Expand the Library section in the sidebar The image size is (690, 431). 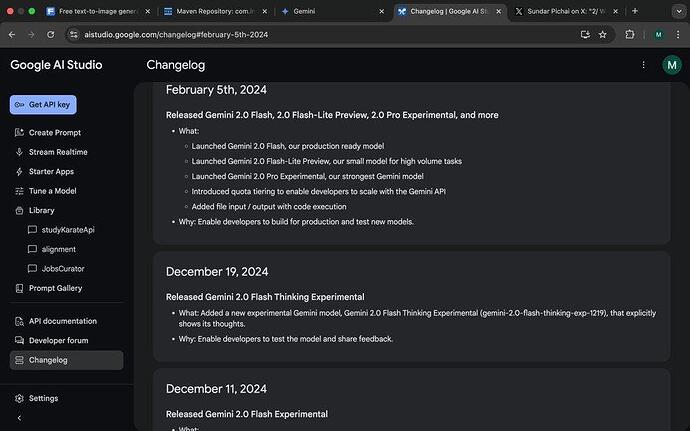[42, 210]
